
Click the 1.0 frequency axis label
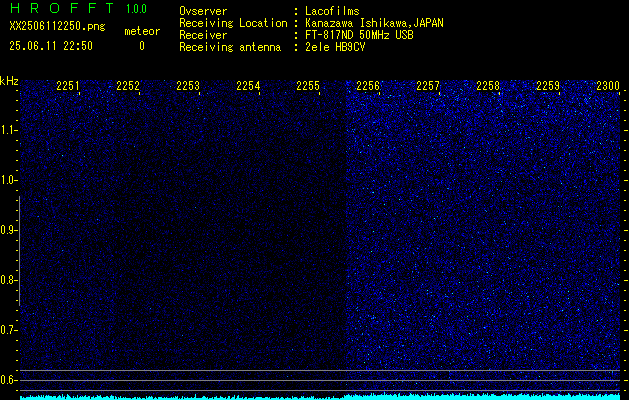(x=7, y=180)
